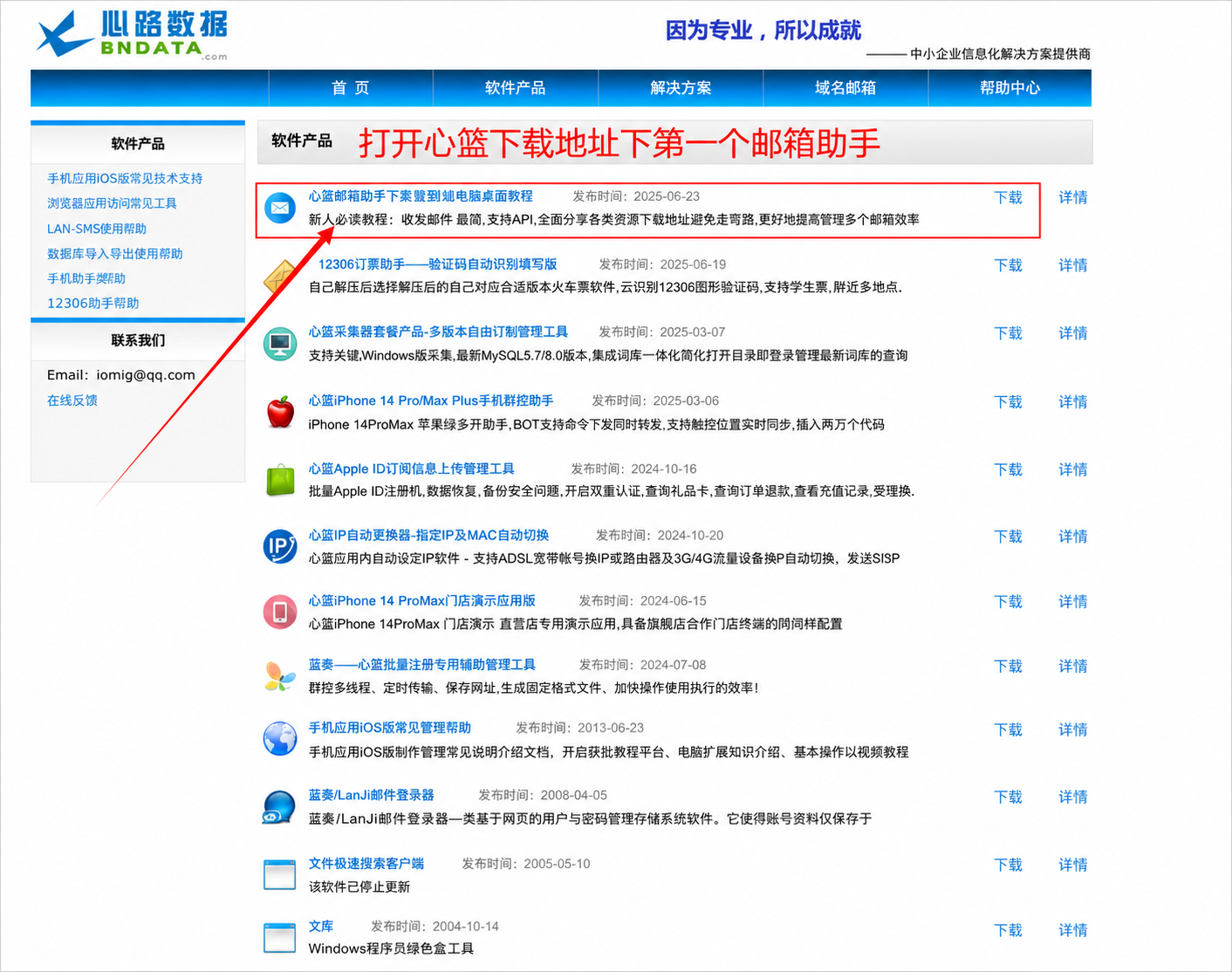Open 解决方案 in the navigation bar
The width and height of the screenshot is (1232, 972).
681,88
